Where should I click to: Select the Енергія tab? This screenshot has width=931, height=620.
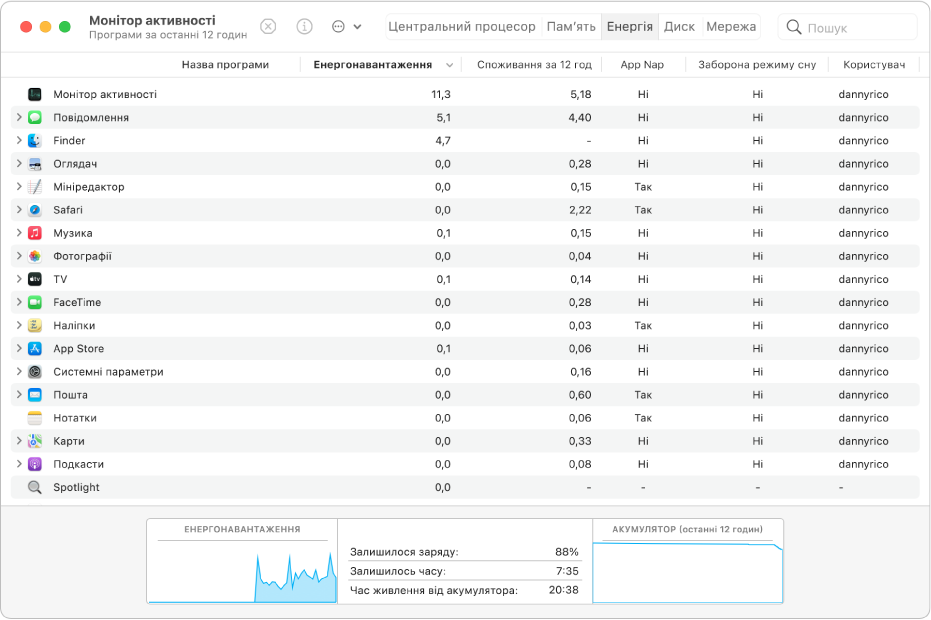pos(630,27)
